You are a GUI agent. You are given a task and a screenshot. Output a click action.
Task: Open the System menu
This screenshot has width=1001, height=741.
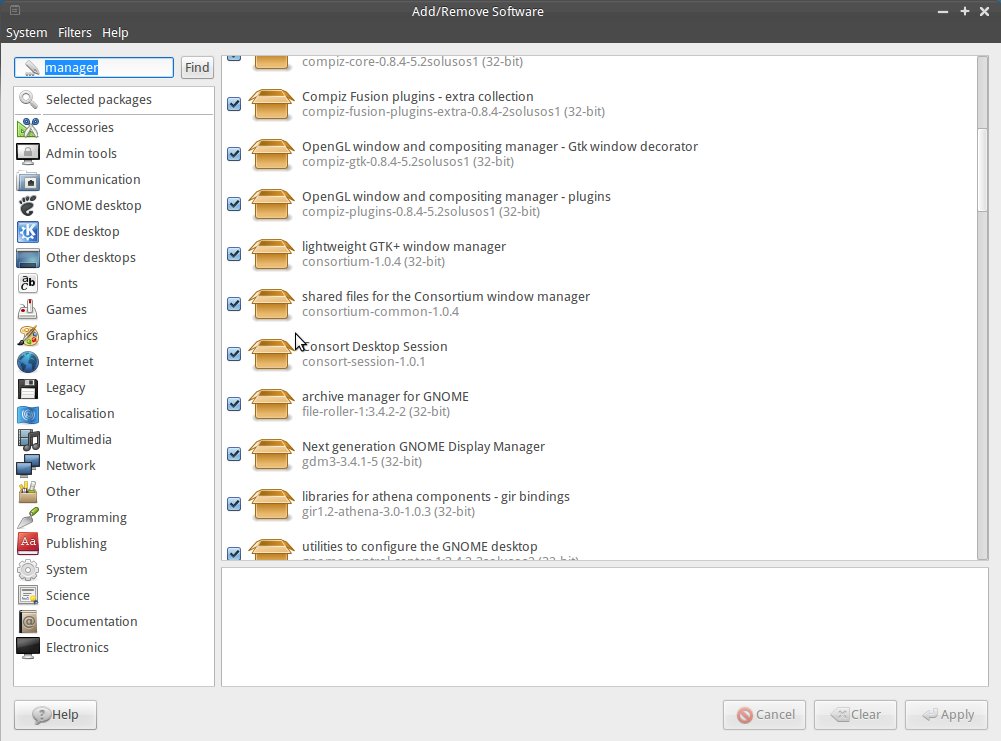click(x=27, y=33)
